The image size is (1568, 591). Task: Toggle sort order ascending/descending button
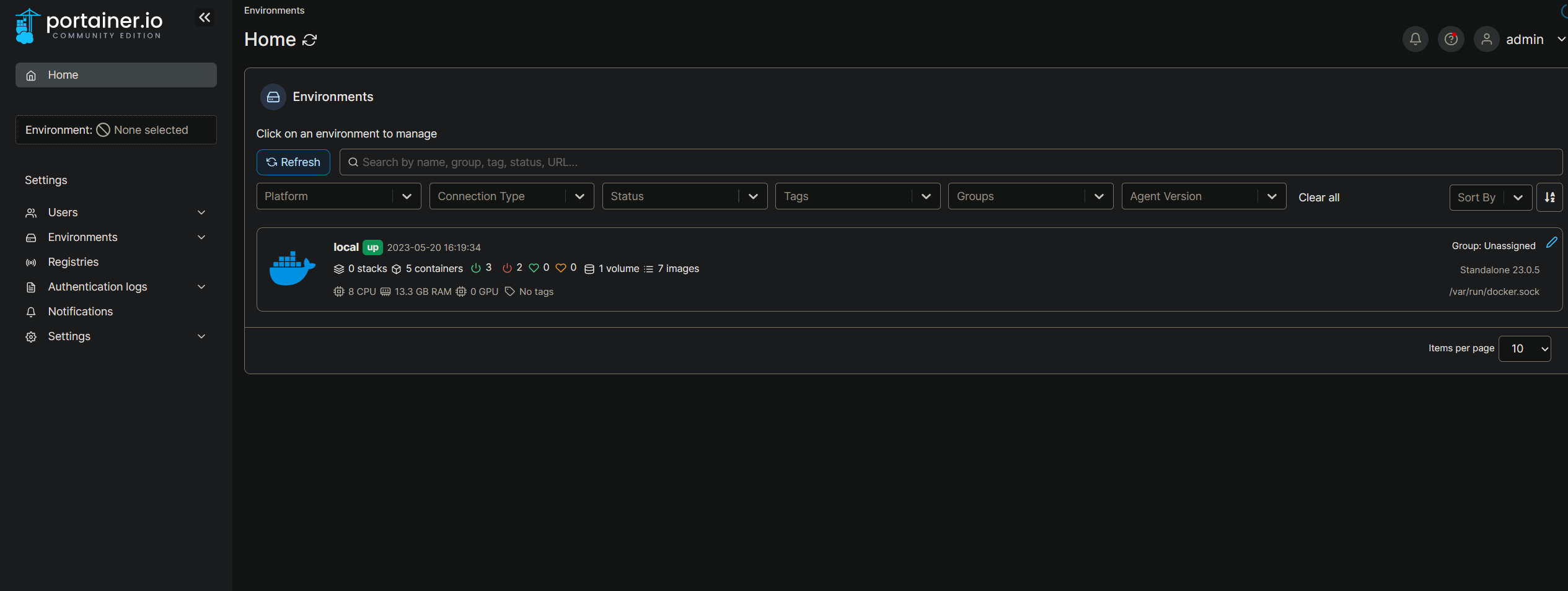1549,198
